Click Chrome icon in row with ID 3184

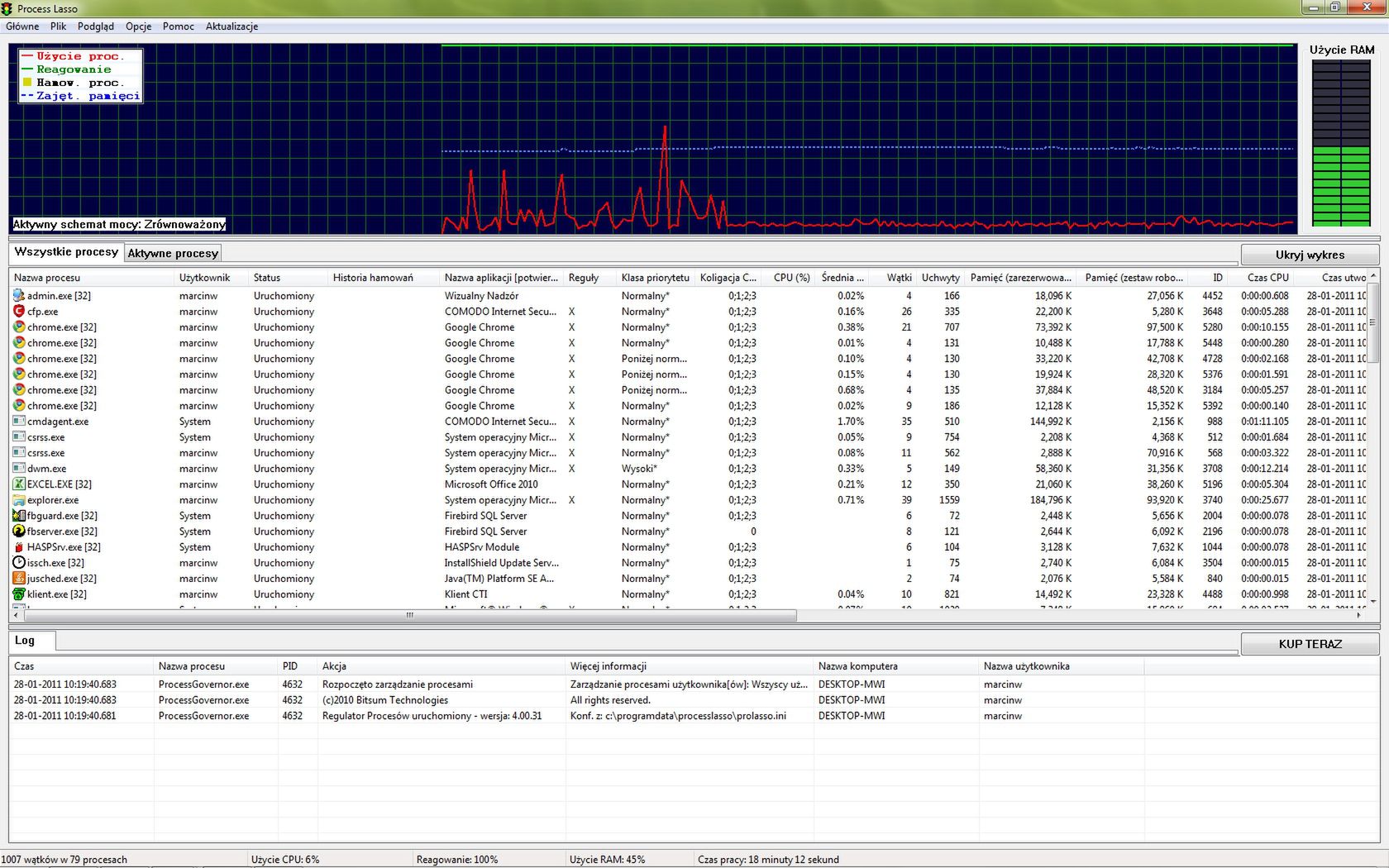19,389
